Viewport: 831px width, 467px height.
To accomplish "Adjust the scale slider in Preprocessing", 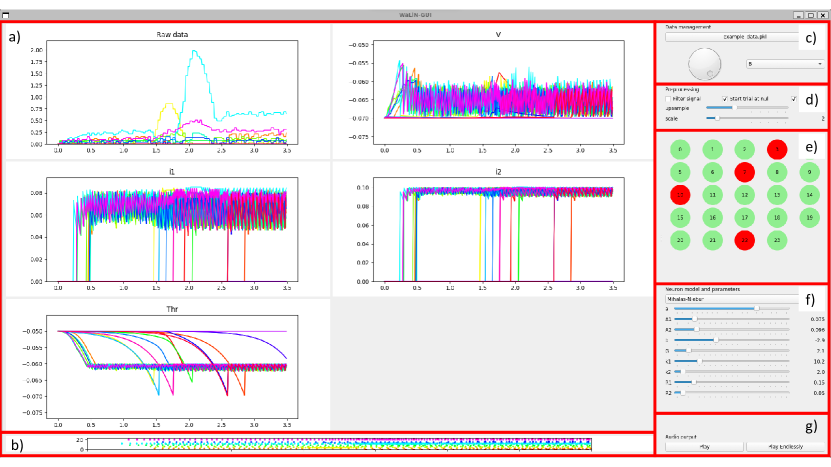I will tap(747, 118).
